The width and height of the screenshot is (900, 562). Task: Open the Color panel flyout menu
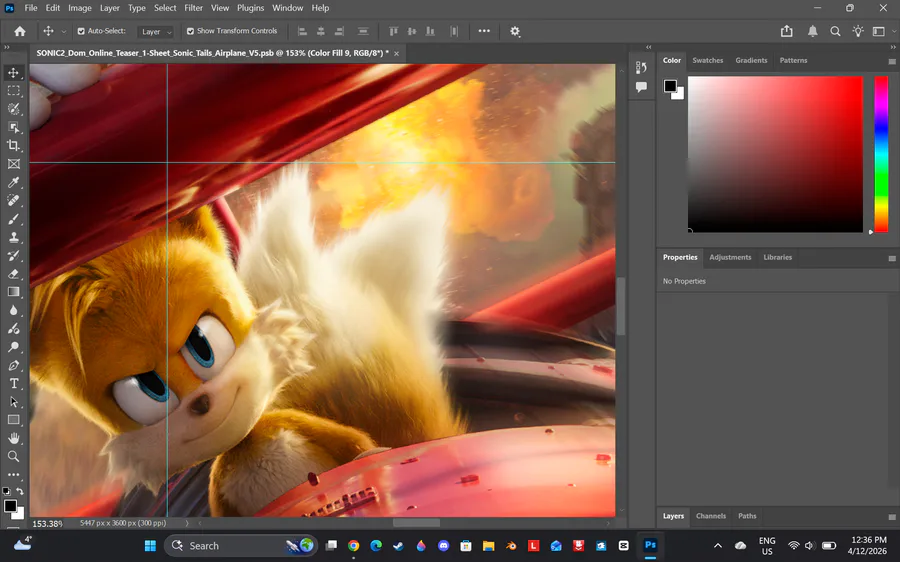(x=892, y=61)
